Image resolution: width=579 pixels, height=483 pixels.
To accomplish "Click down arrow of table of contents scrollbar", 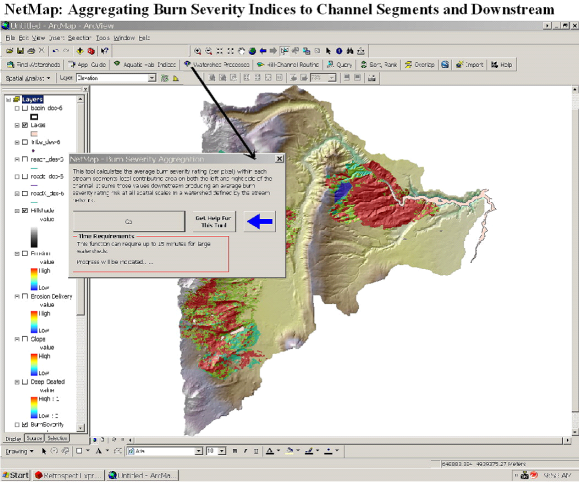I will pyautogui.click(x=81, y=428).
